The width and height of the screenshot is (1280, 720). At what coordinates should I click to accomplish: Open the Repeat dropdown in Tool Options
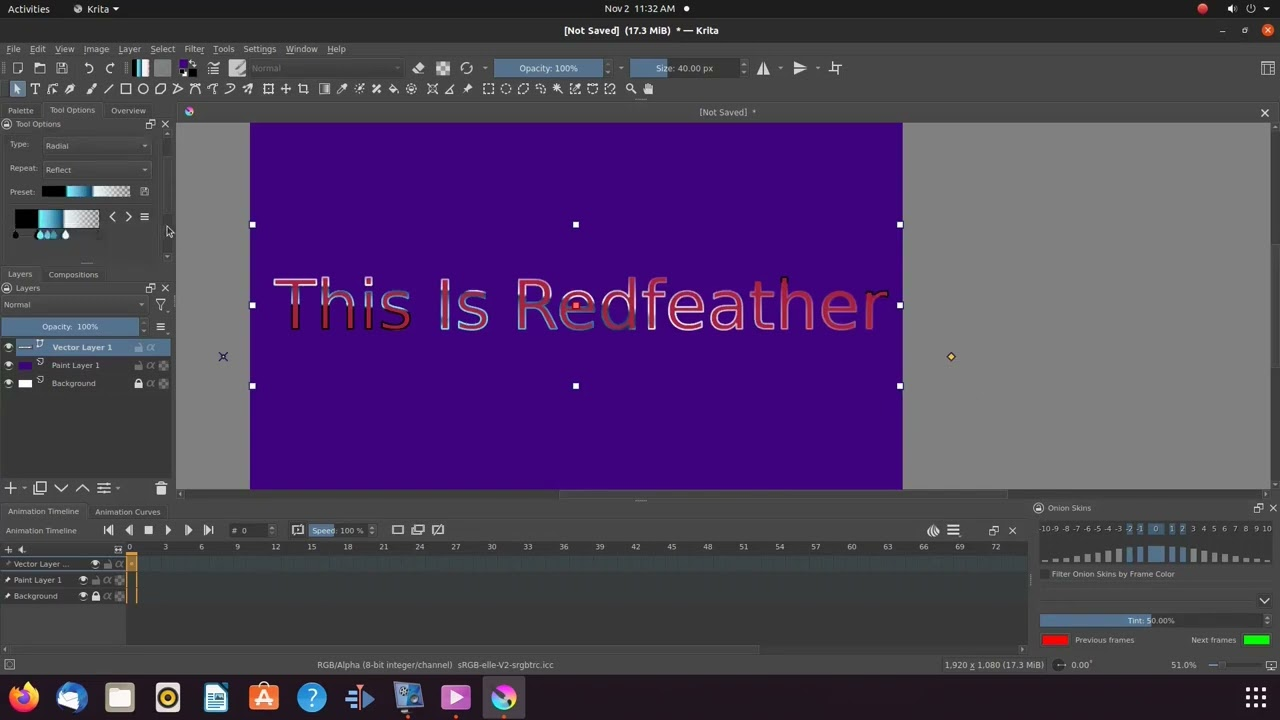pos(95,169)
